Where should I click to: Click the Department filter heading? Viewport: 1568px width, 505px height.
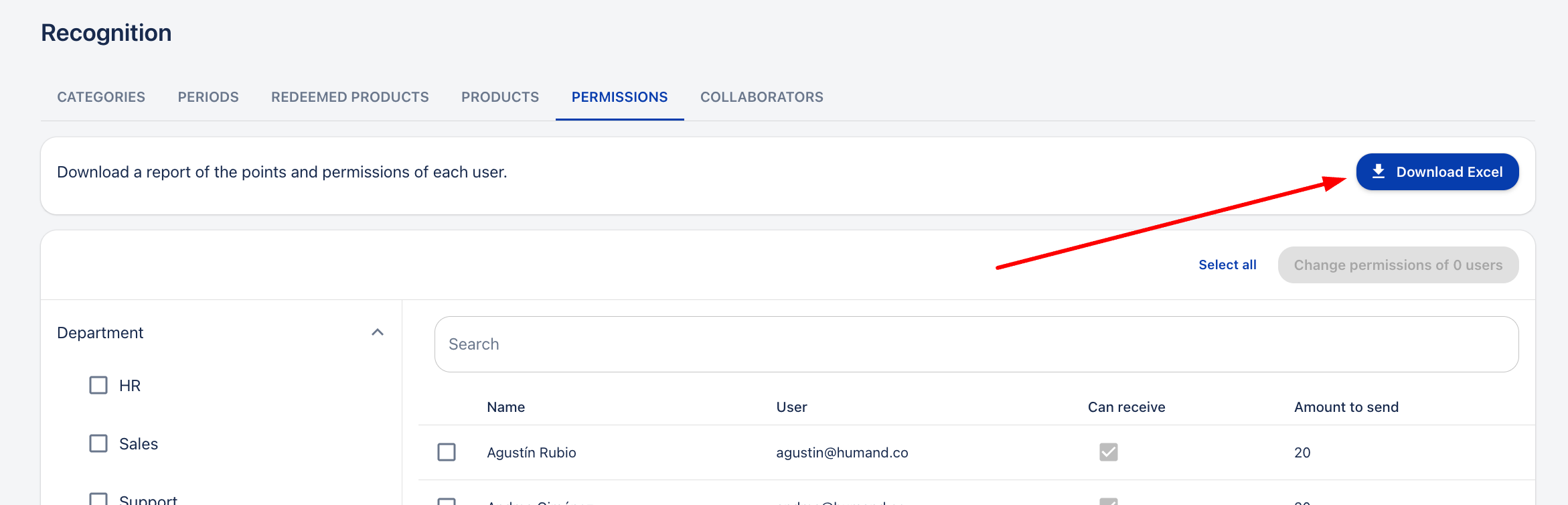[x=100, y=333]
